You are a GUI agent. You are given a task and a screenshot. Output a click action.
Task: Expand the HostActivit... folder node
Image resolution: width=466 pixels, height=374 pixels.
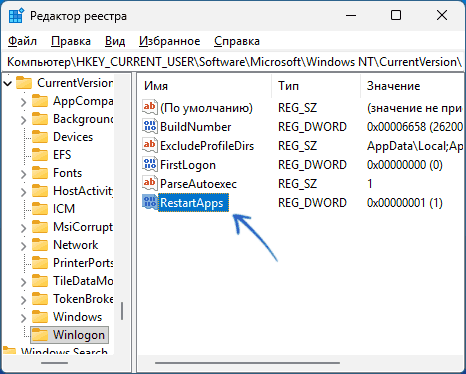pyautogui.click(x=23, y=191)
